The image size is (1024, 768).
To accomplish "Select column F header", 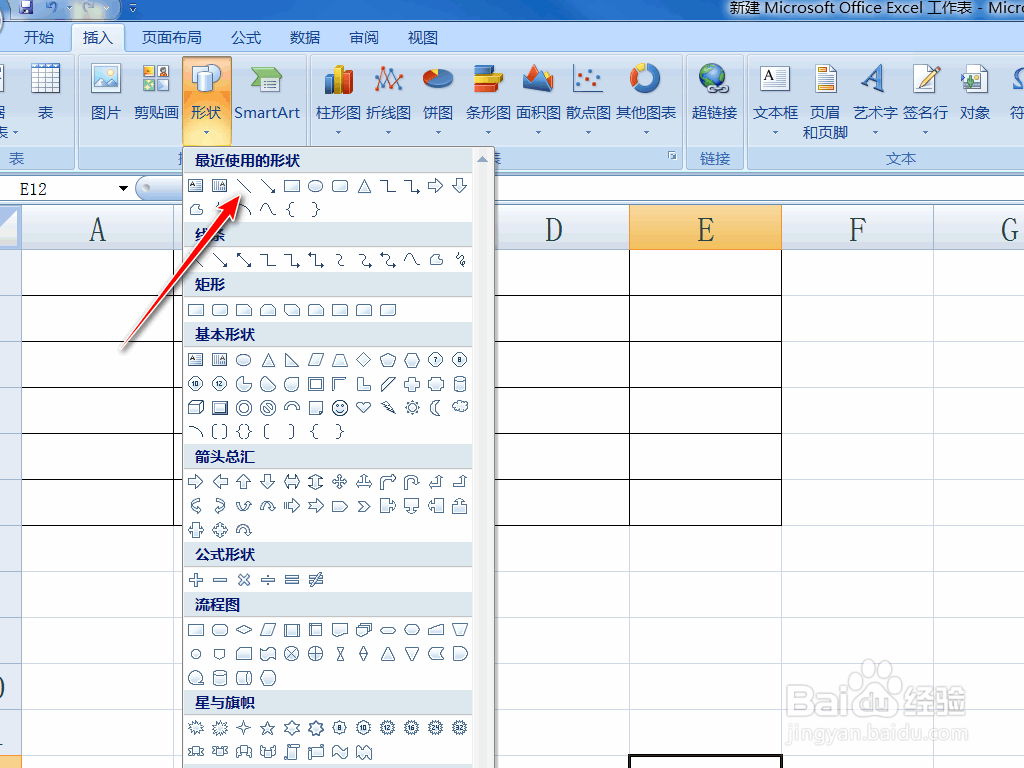I will tap(857, 228).
